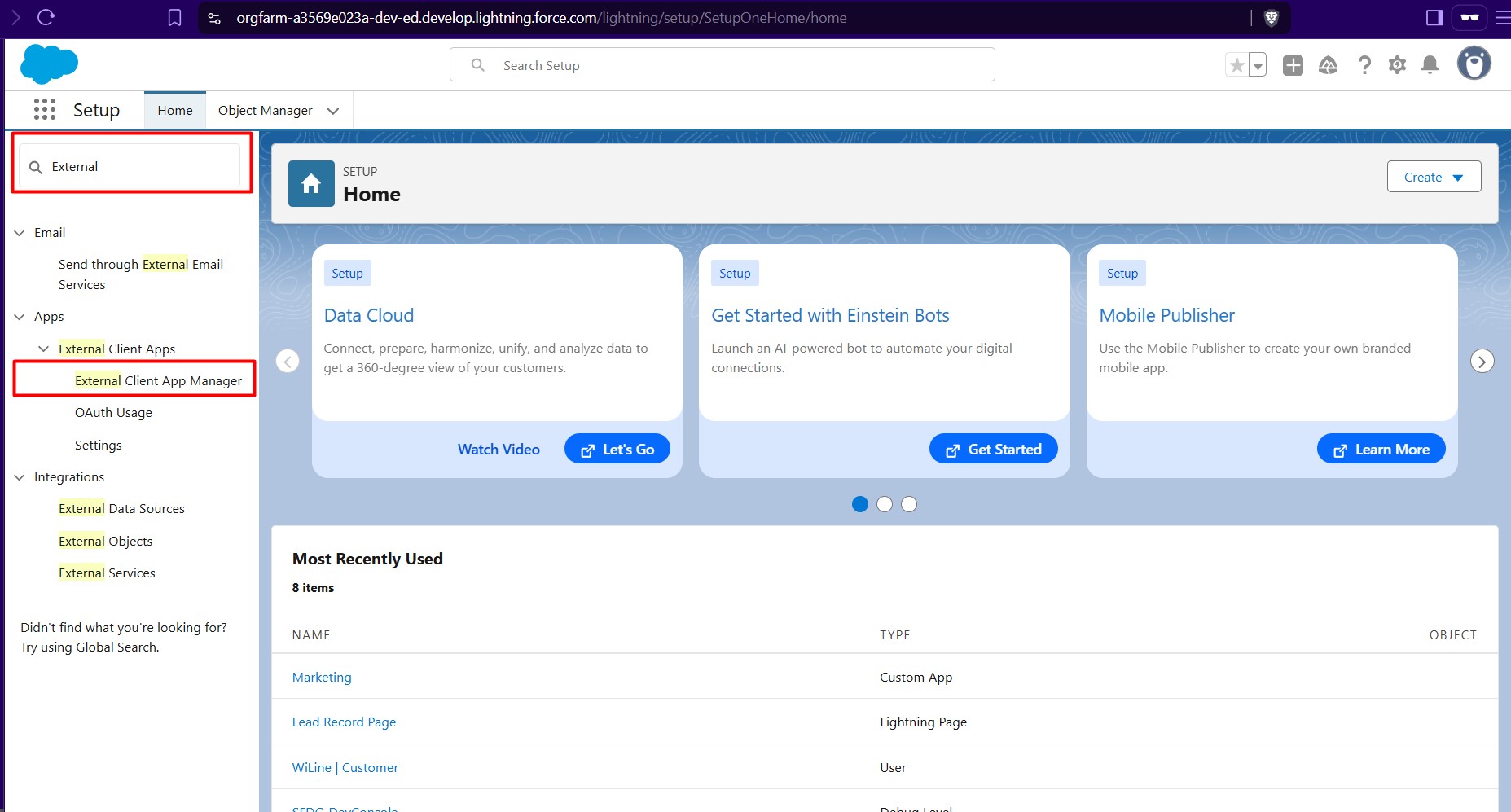This screenshot has width=1511, height=812.
Task: Click the user avatar profile icon
Action: point(1475,63)
